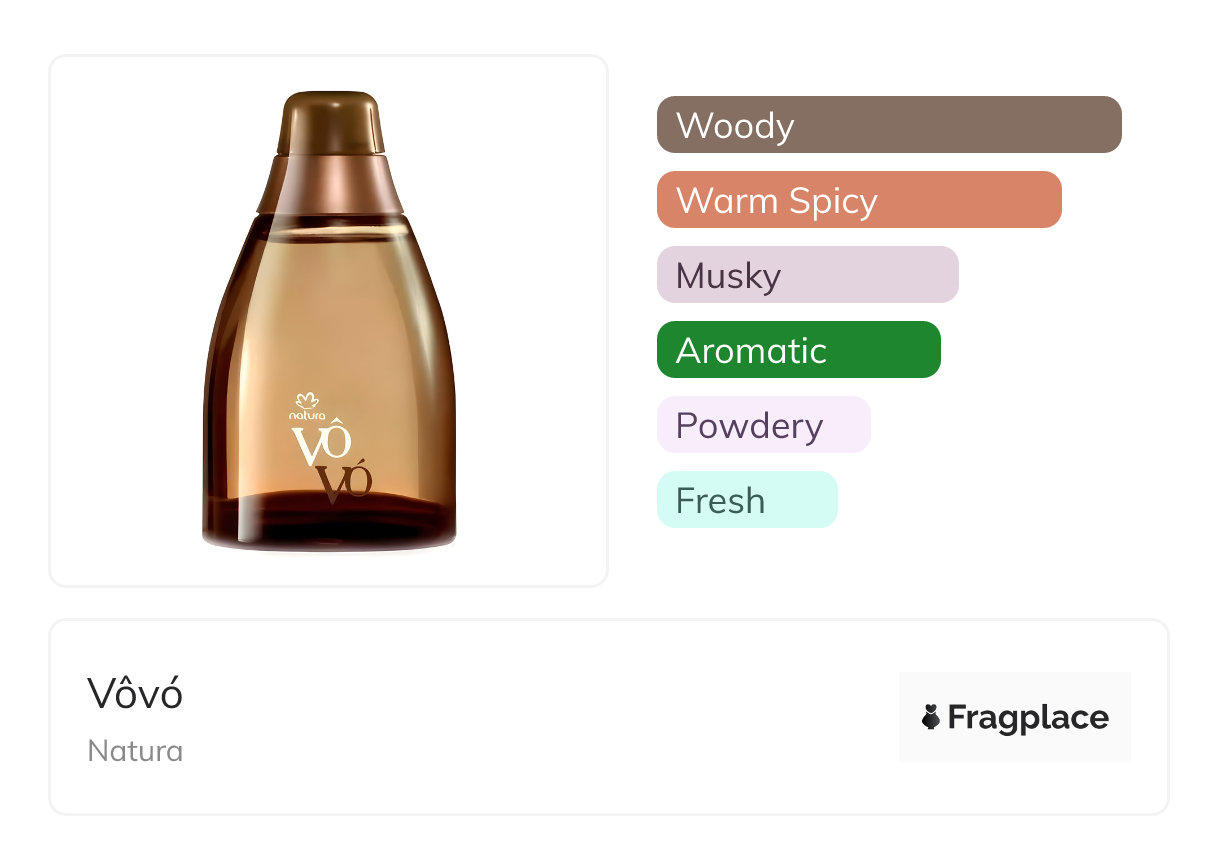The height and width of the screenshot is (864, 1218).
Task: Click the mint Fresh accord bar
Action: pyautogui.click(x=746, y=500)
